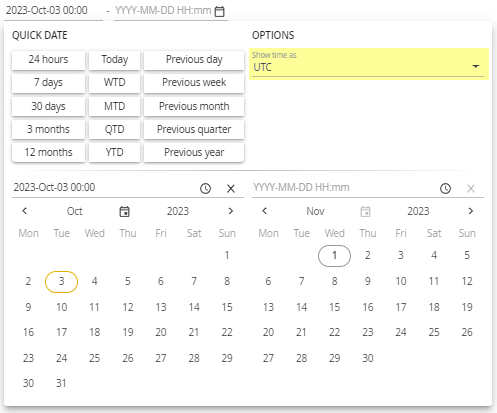
Task: Open start time clock picker
Action: pyautogui.click(x=205, y=188)
